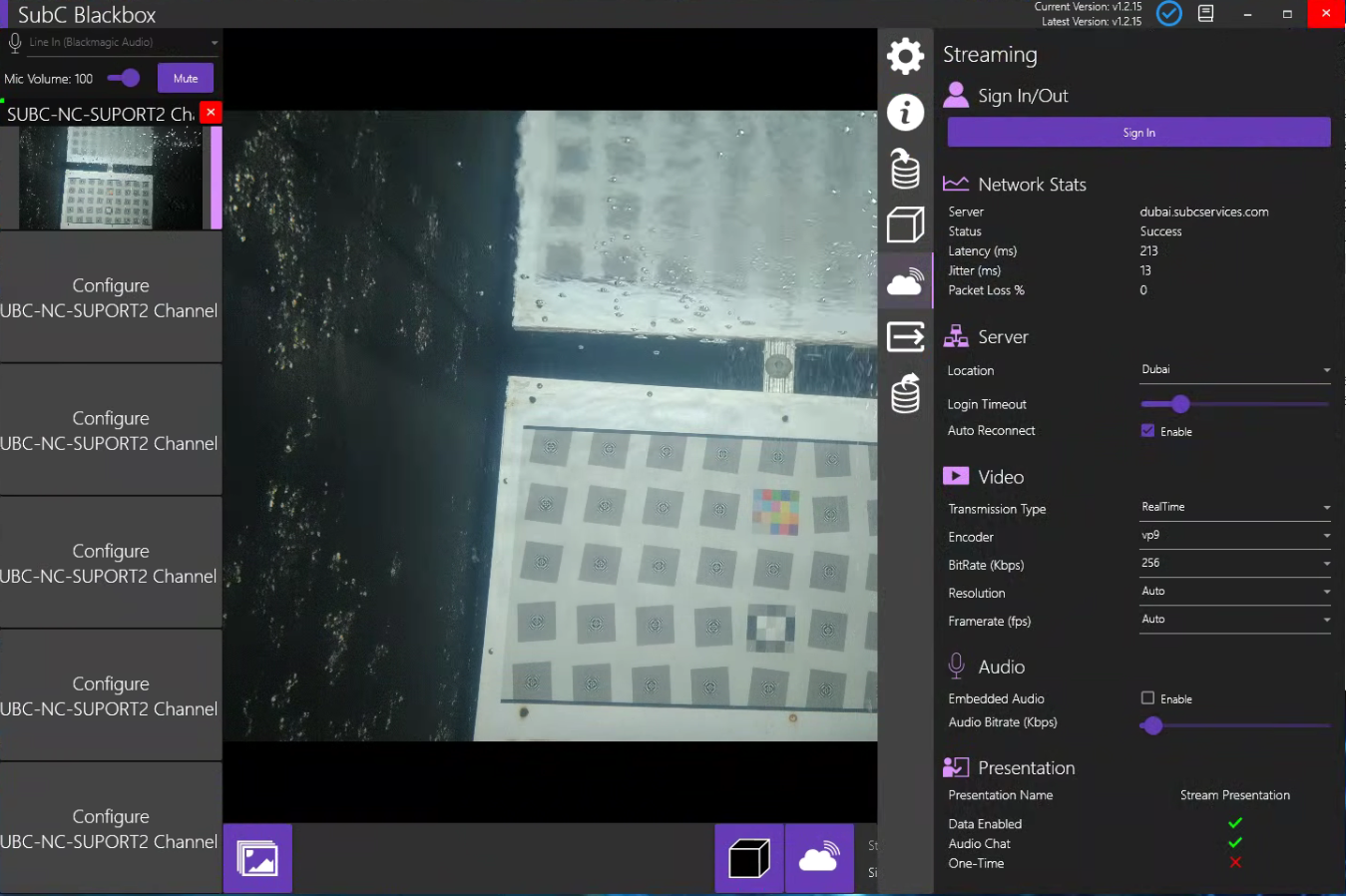Click the bottom cloud streaming button

click(819, 858)
